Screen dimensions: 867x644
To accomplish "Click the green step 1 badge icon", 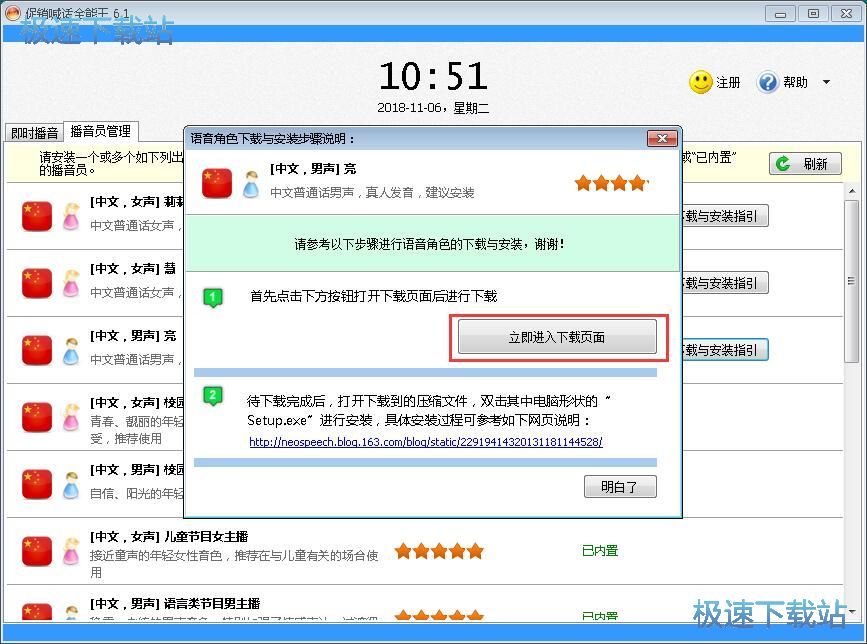I will (213, 297).
